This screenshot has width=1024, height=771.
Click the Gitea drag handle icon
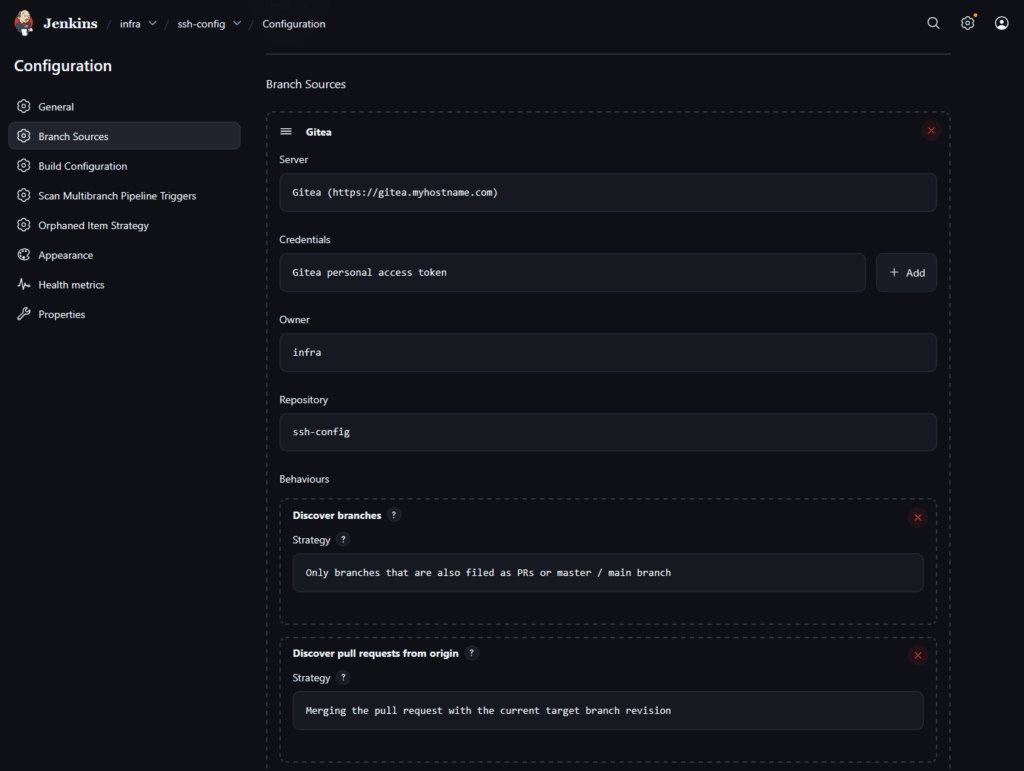tap(286, 131)
